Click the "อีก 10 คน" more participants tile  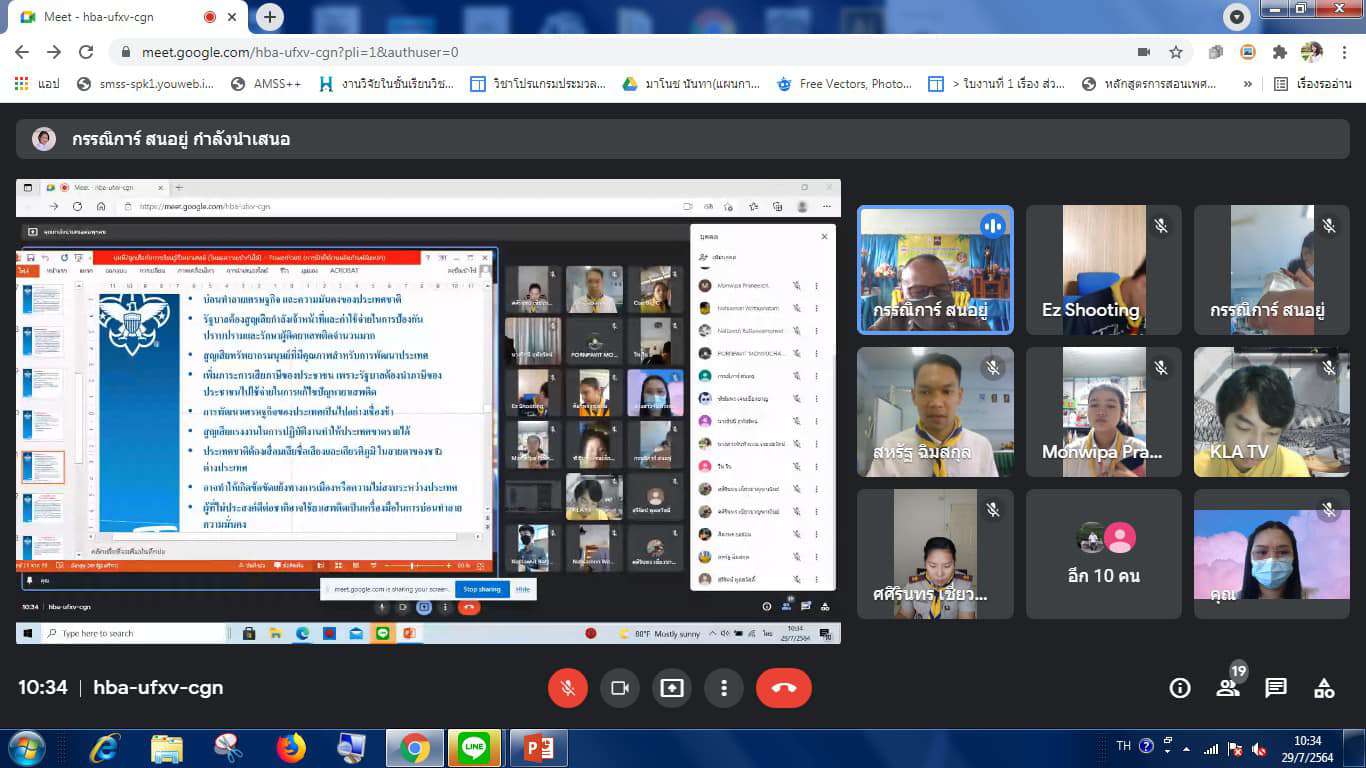[1103, 553]
